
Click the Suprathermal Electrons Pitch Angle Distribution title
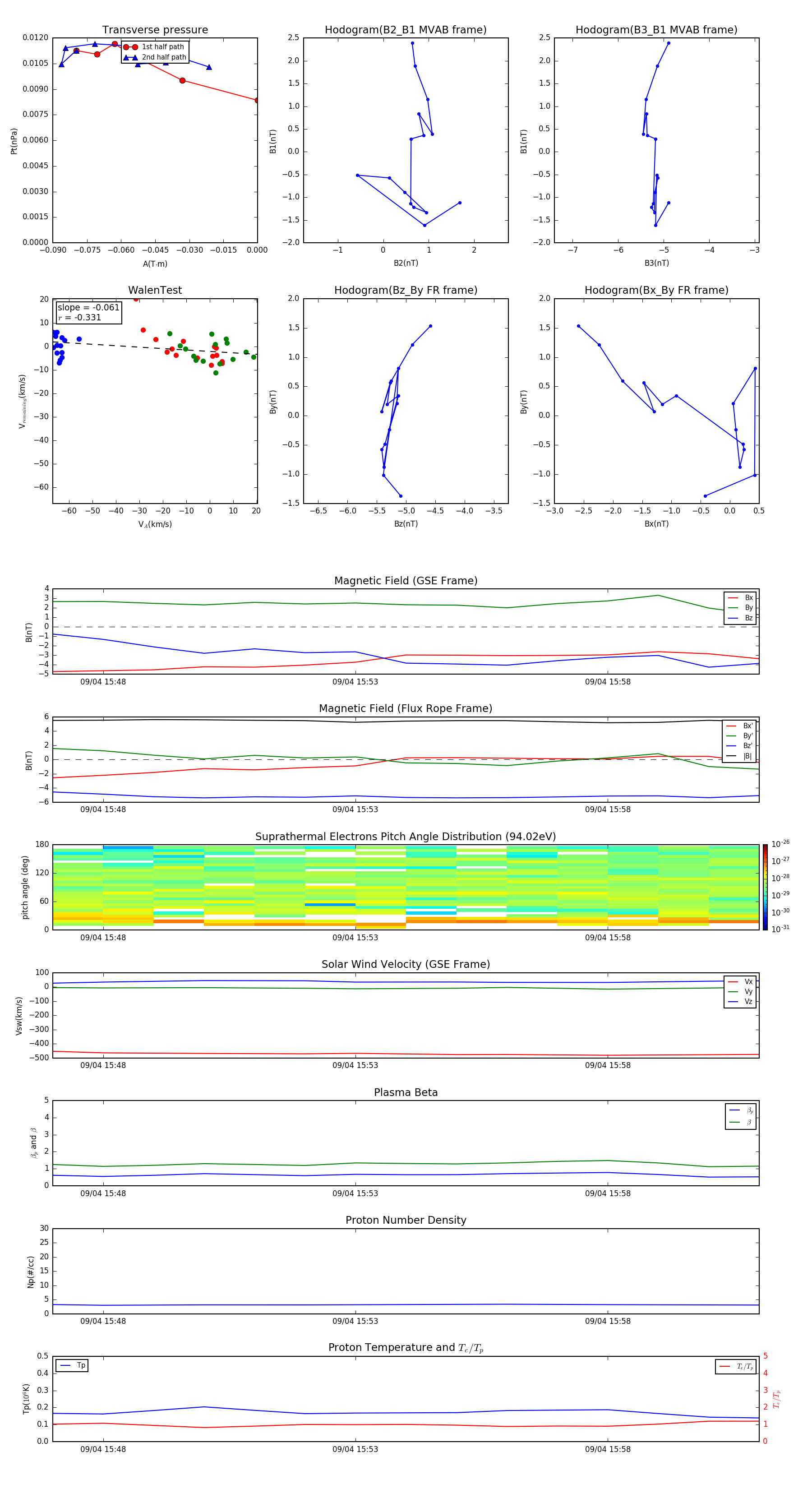(x=405, y=837)
